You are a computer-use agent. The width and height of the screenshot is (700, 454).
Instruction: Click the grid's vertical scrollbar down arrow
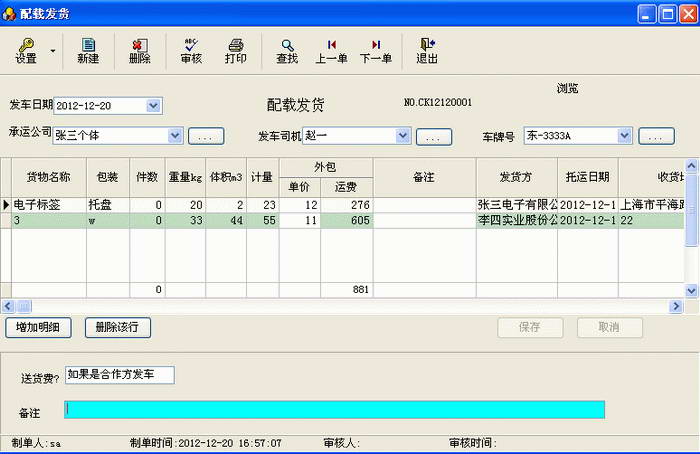pos(691,291)
